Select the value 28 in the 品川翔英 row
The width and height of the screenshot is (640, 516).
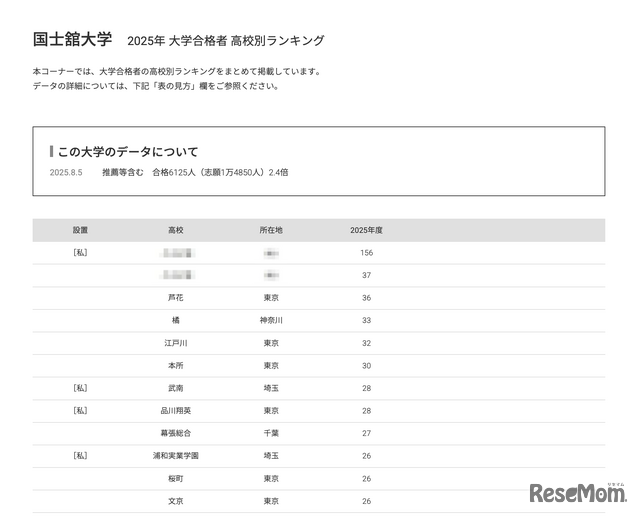click(367, 411)
